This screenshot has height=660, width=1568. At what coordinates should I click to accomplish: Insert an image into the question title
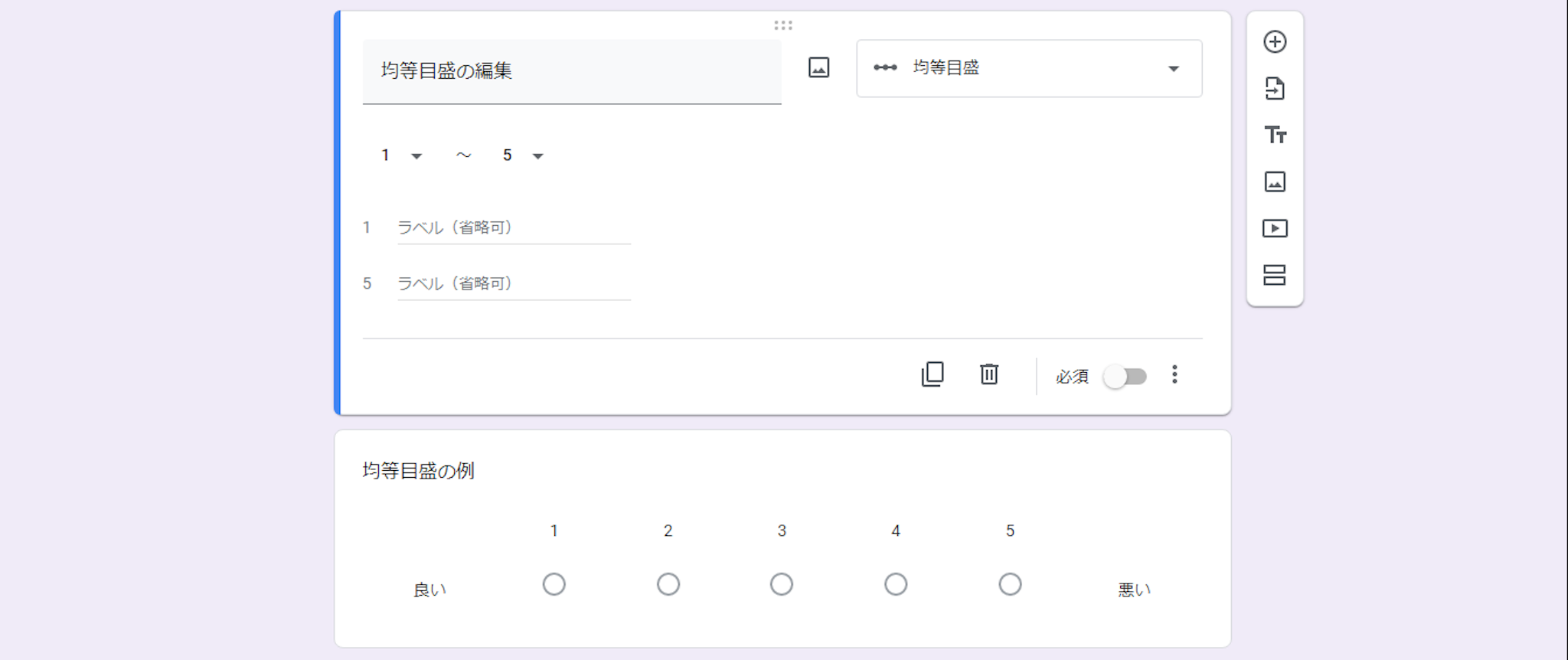[818, 68]
